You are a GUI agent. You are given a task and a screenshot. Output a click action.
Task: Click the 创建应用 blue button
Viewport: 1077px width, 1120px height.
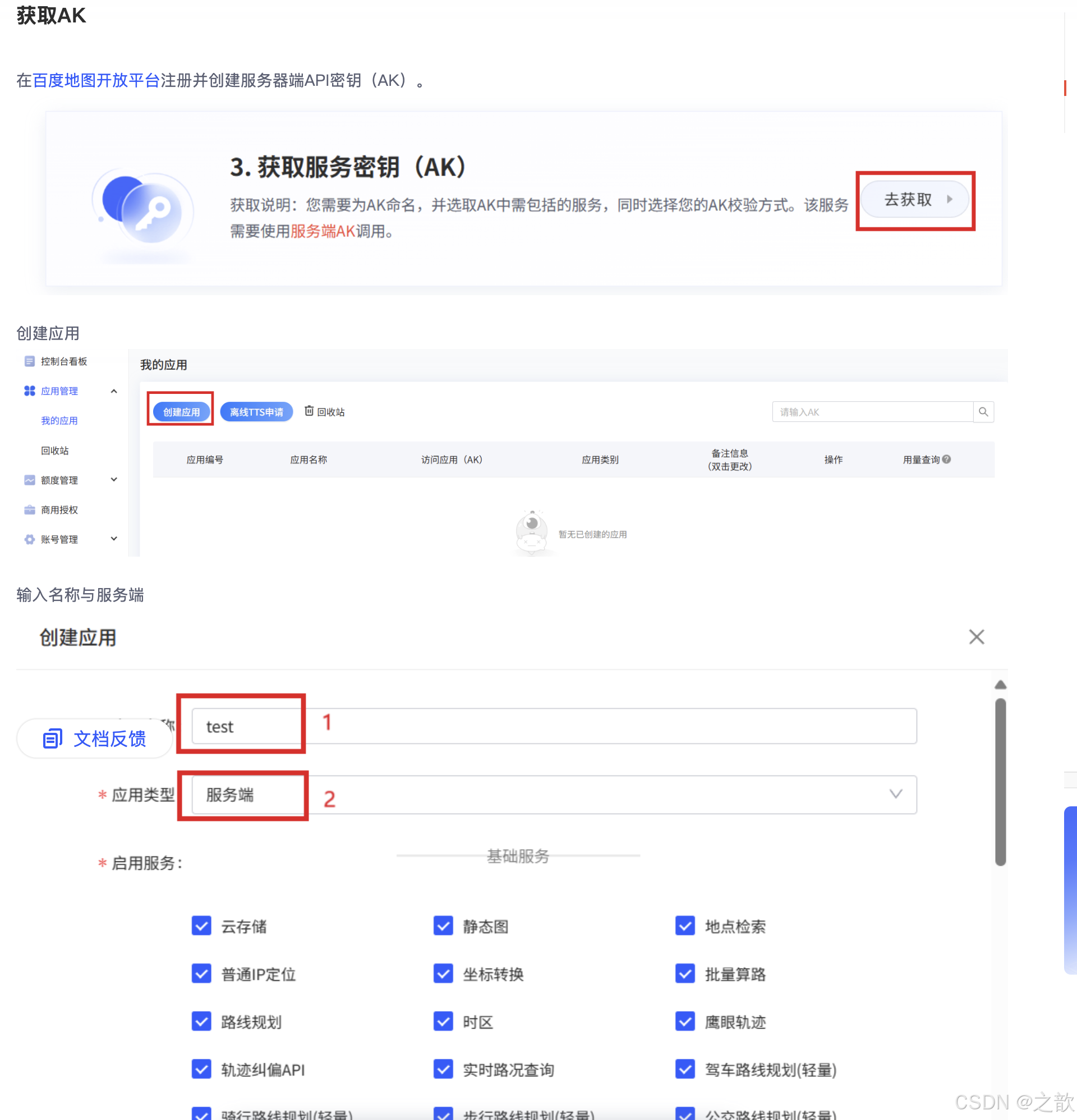[x=181, y=411]
